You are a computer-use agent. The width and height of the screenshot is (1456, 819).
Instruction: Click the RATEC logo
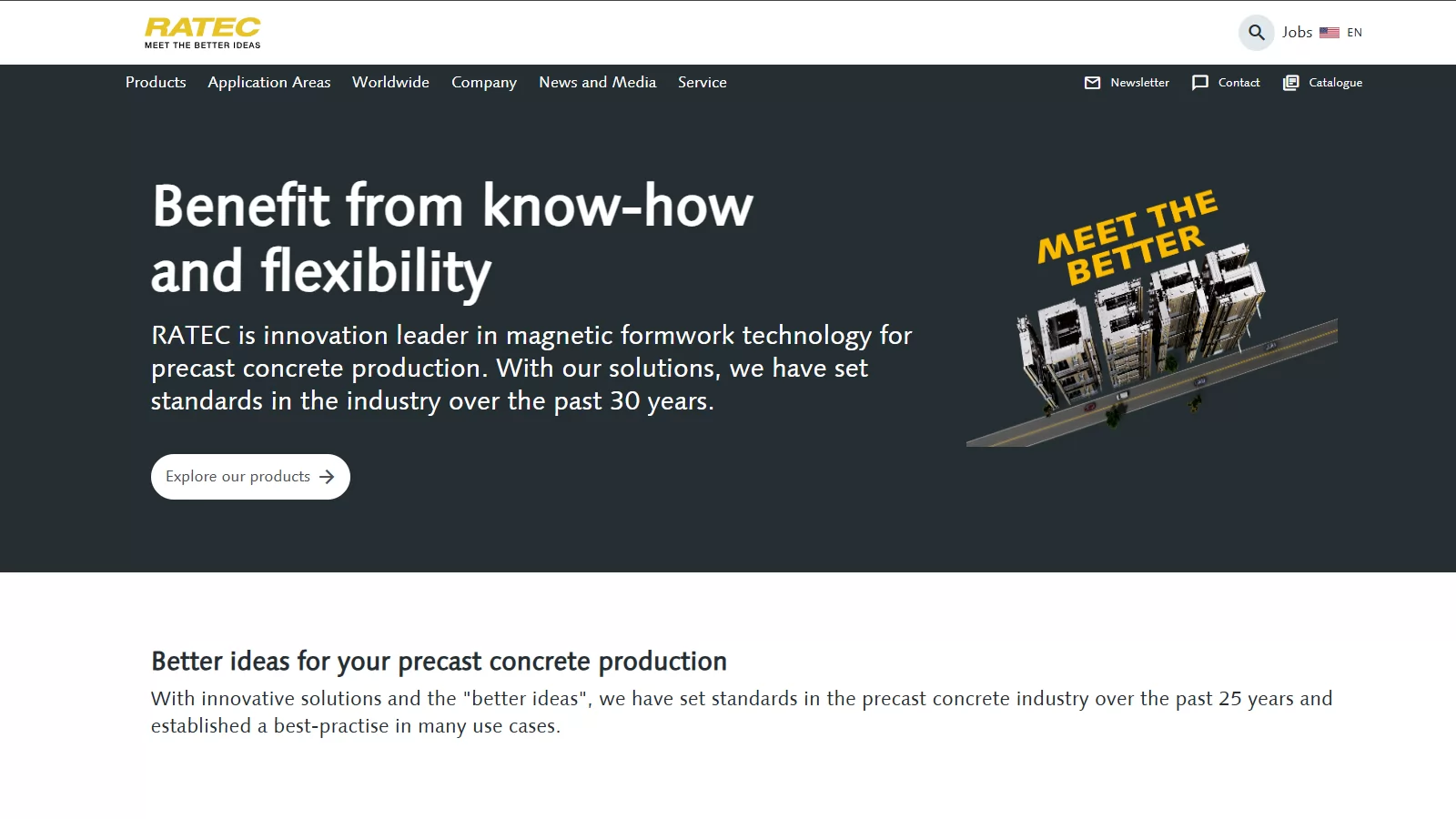202,32
